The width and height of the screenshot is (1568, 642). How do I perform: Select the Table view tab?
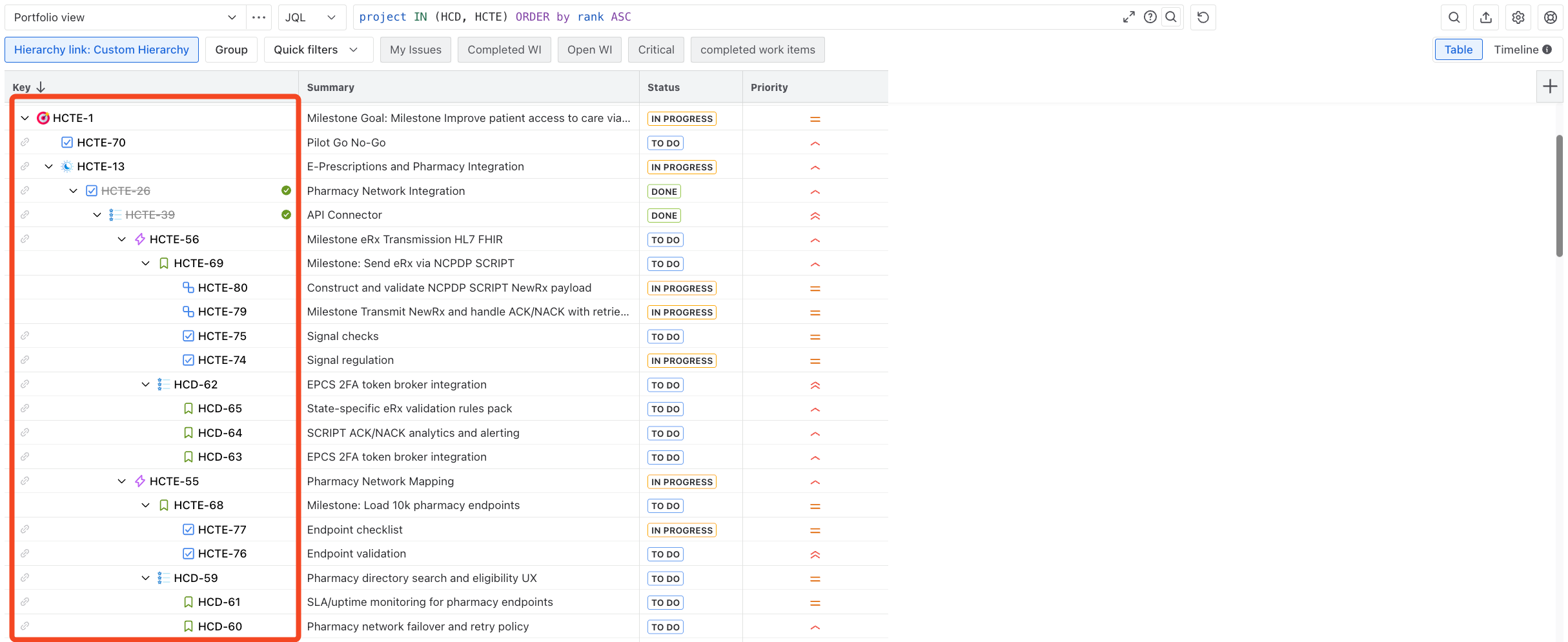click(1458, 50)
